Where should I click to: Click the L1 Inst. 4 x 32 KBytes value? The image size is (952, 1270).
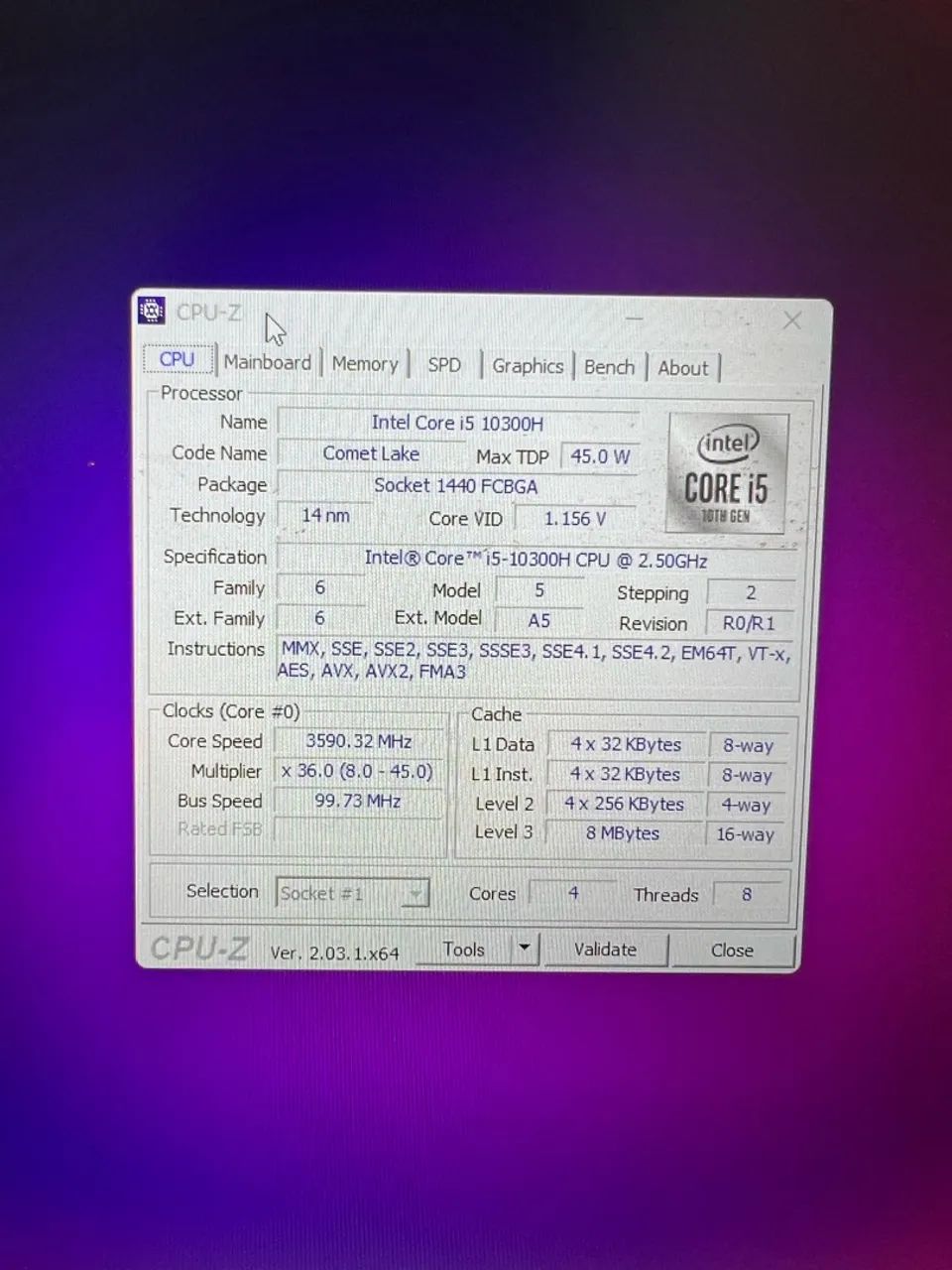[625, 774]
